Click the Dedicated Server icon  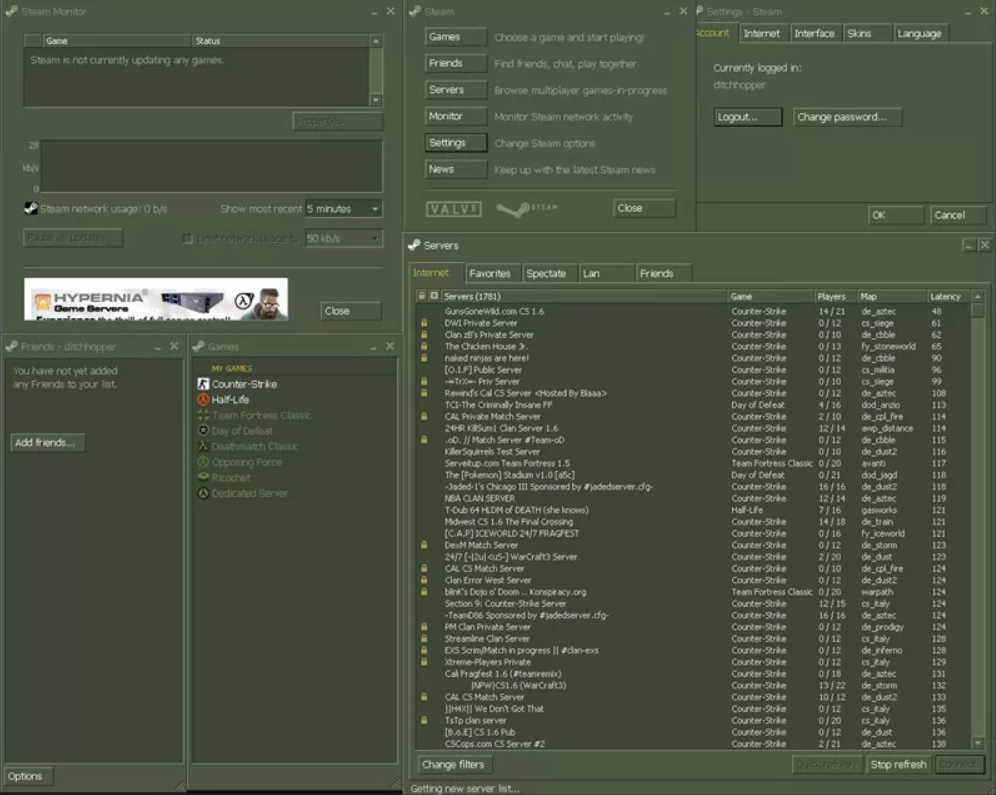click(203, 493)
